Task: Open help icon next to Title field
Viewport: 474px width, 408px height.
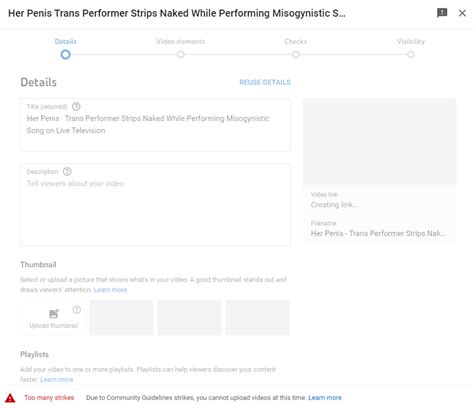Action: (x=76, y=106)
